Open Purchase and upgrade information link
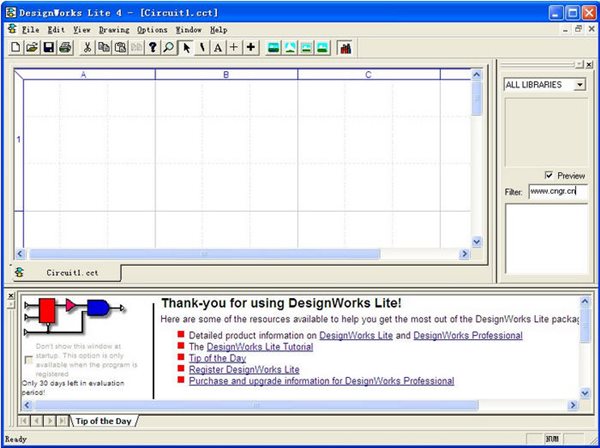 click(321, 381)
